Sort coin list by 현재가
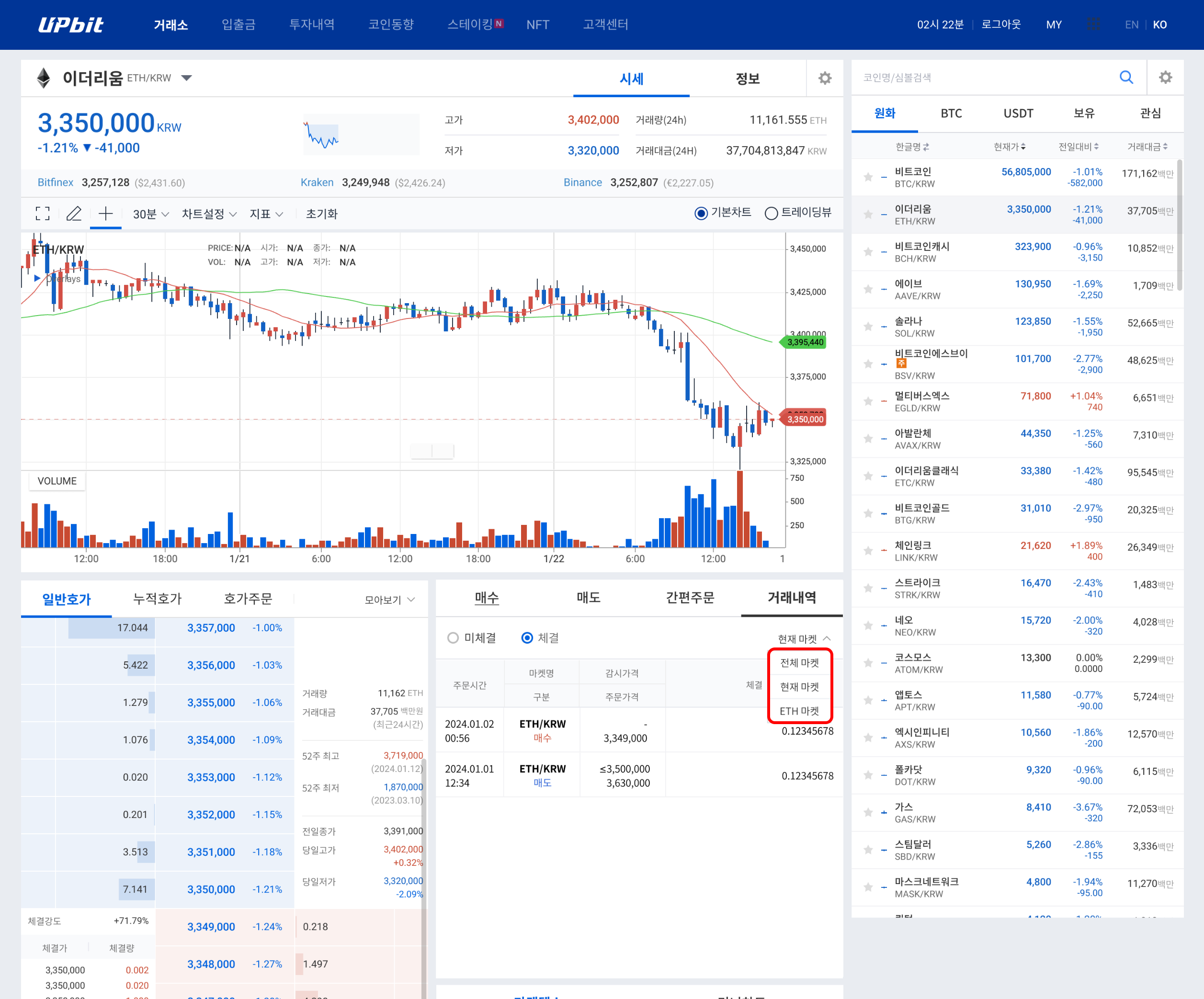This screenshot has width=1204, height=999. click(x=1010, y=147)
